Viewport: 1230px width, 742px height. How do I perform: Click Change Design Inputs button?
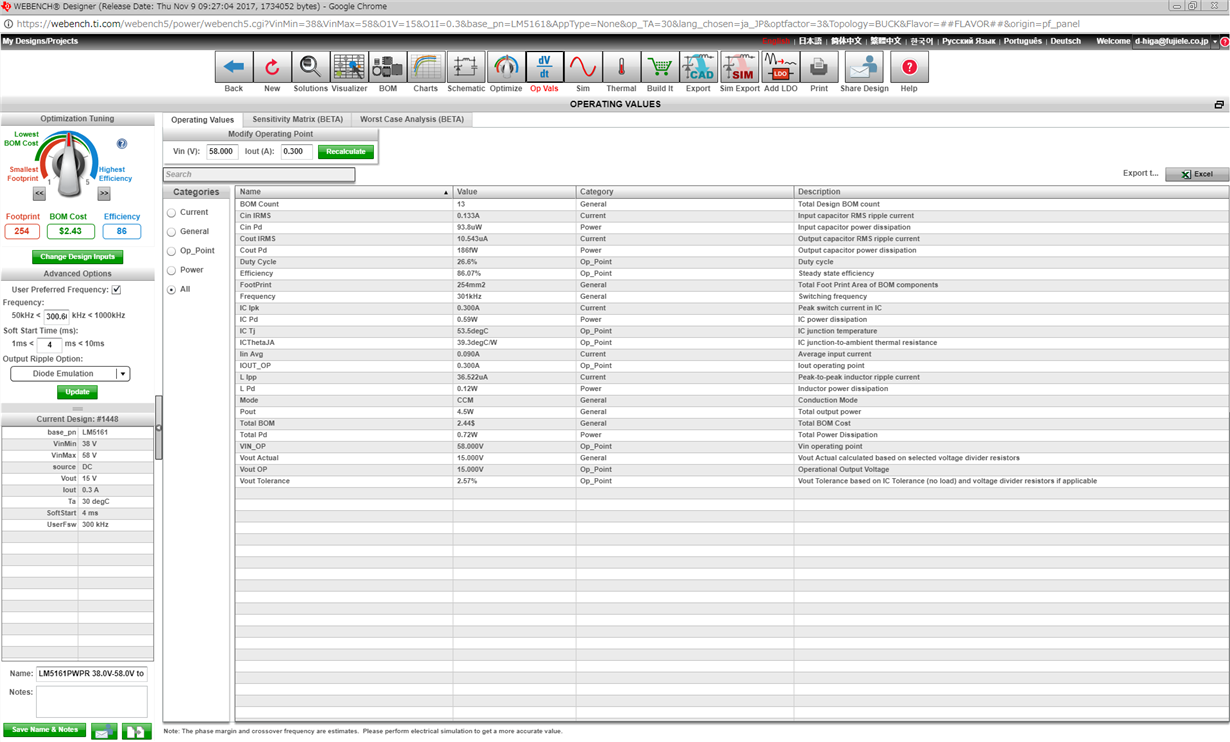(78, 257)
